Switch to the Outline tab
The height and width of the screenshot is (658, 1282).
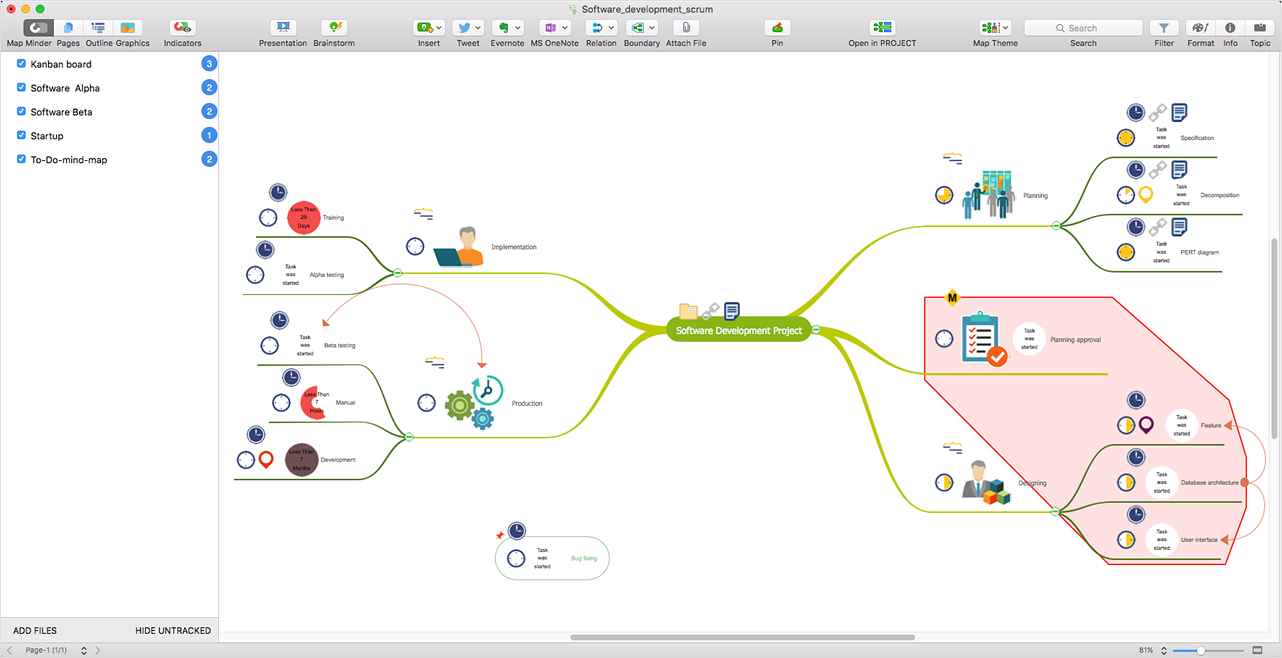pyautogui.click(x=98, y=28)
